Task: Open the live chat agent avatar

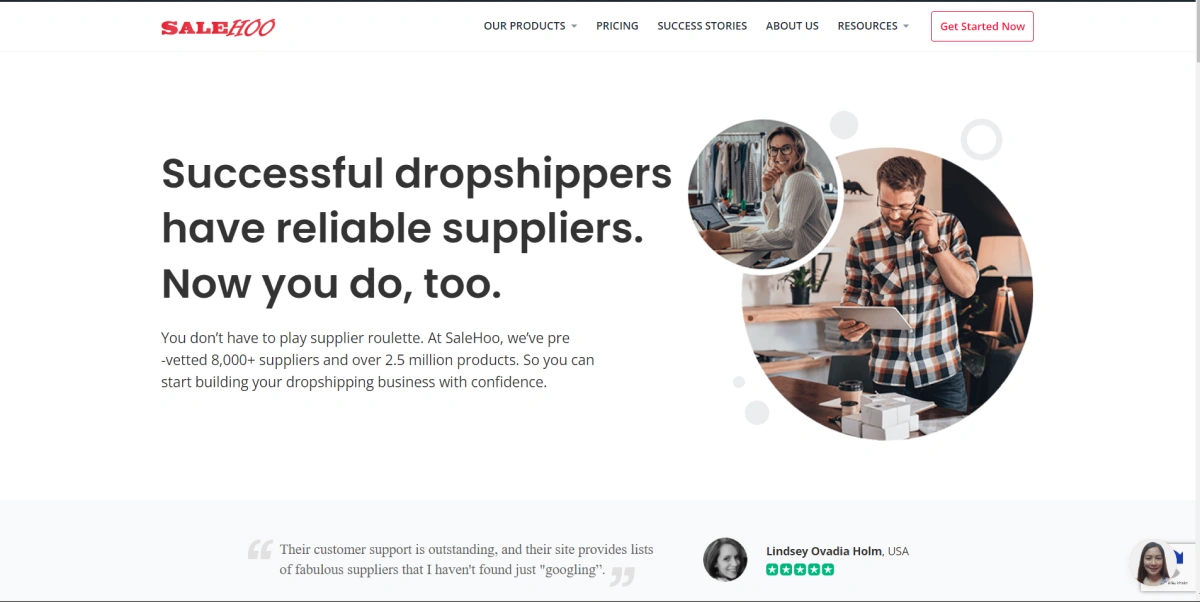Action: pyautogui.click(x=1152, y=563)
